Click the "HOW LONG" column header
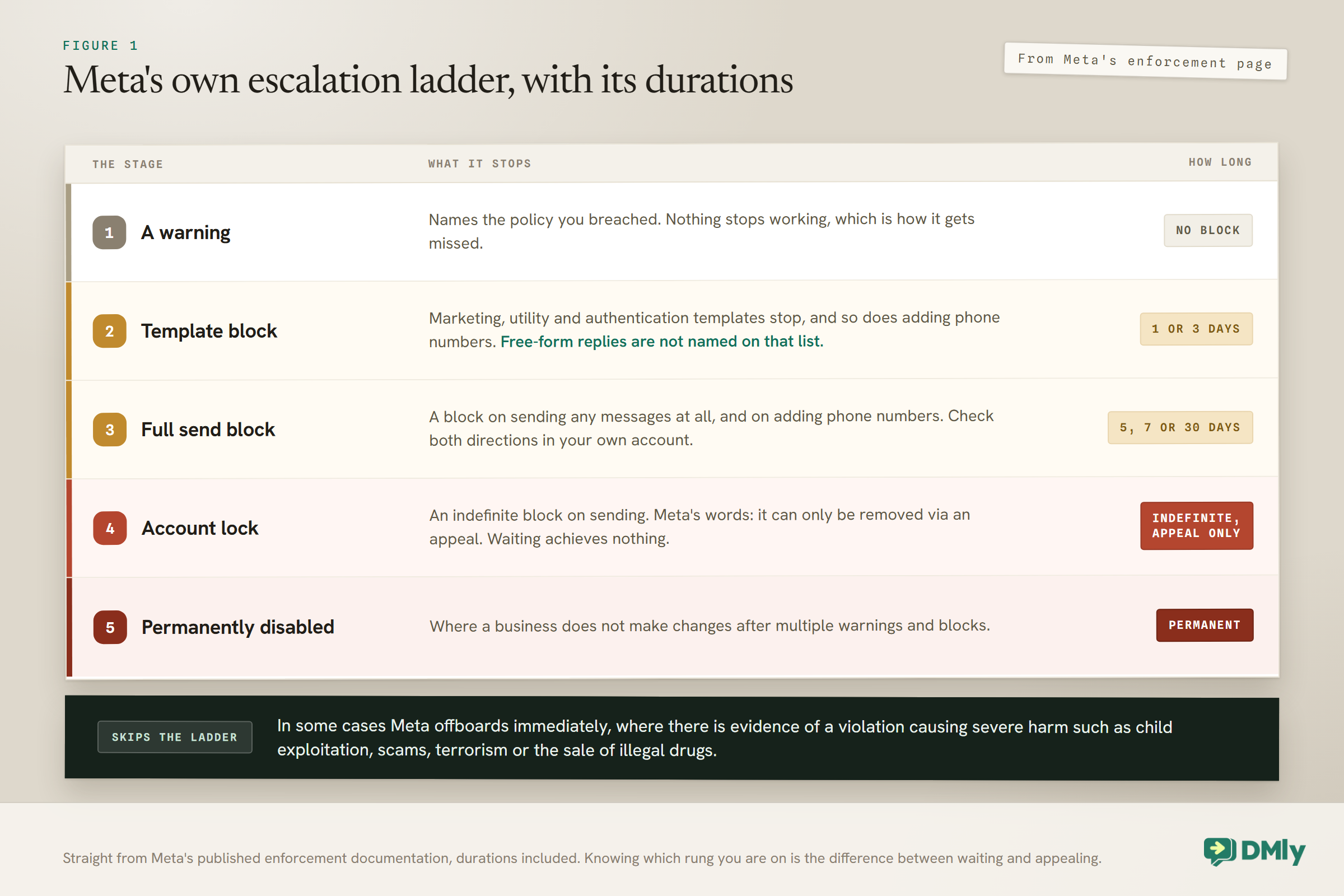The height and width of the screenshot is (896, 1344). click(x=1220, y=162)
